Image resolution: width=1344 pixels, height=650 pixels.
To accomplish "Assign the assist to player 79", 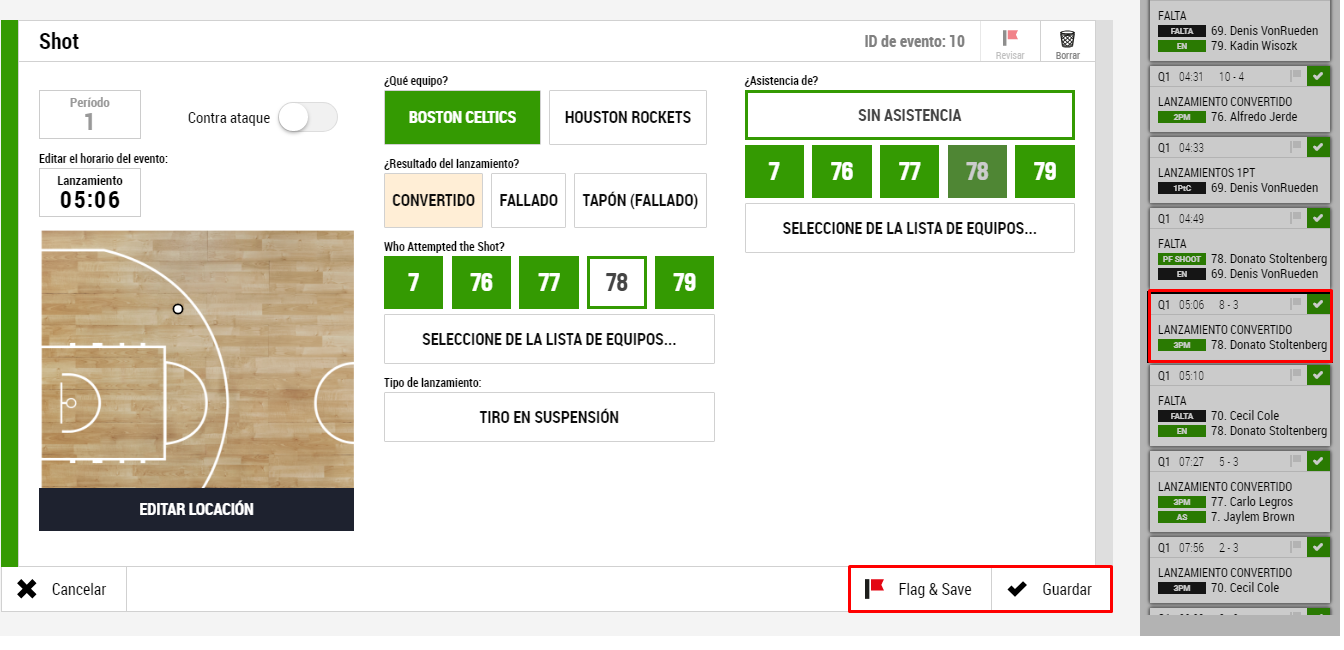I will 1045,171.
